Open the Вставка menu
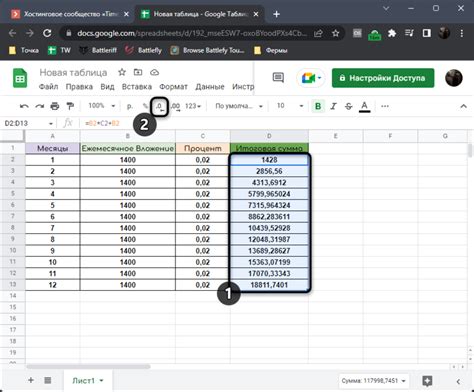This screenshot has width=474, height=392. tap(137, 87)
